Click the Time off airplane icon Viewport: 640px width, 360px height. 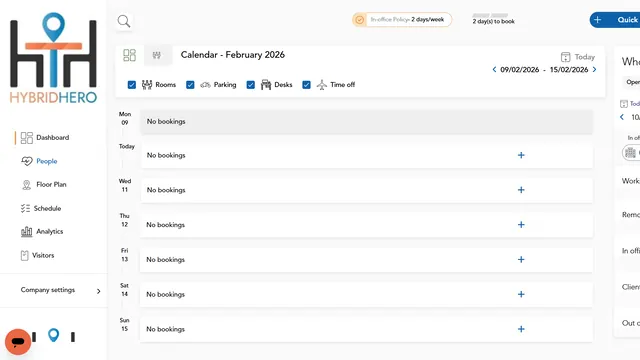click(x=322, y=85)
